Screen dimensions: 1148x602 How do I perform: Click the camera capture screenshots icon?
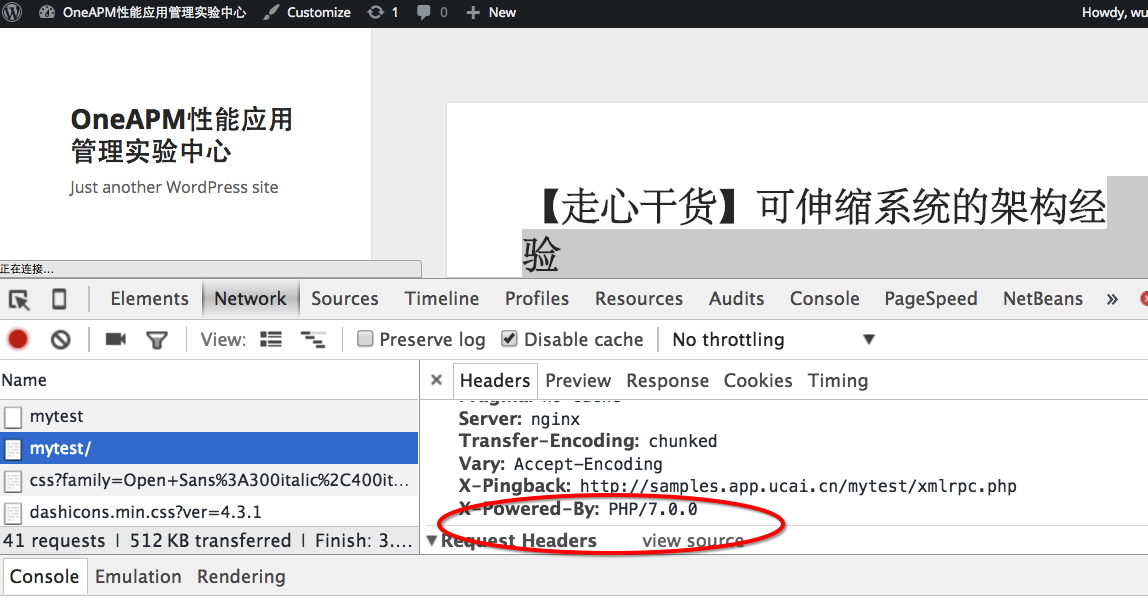click(116, 340)
